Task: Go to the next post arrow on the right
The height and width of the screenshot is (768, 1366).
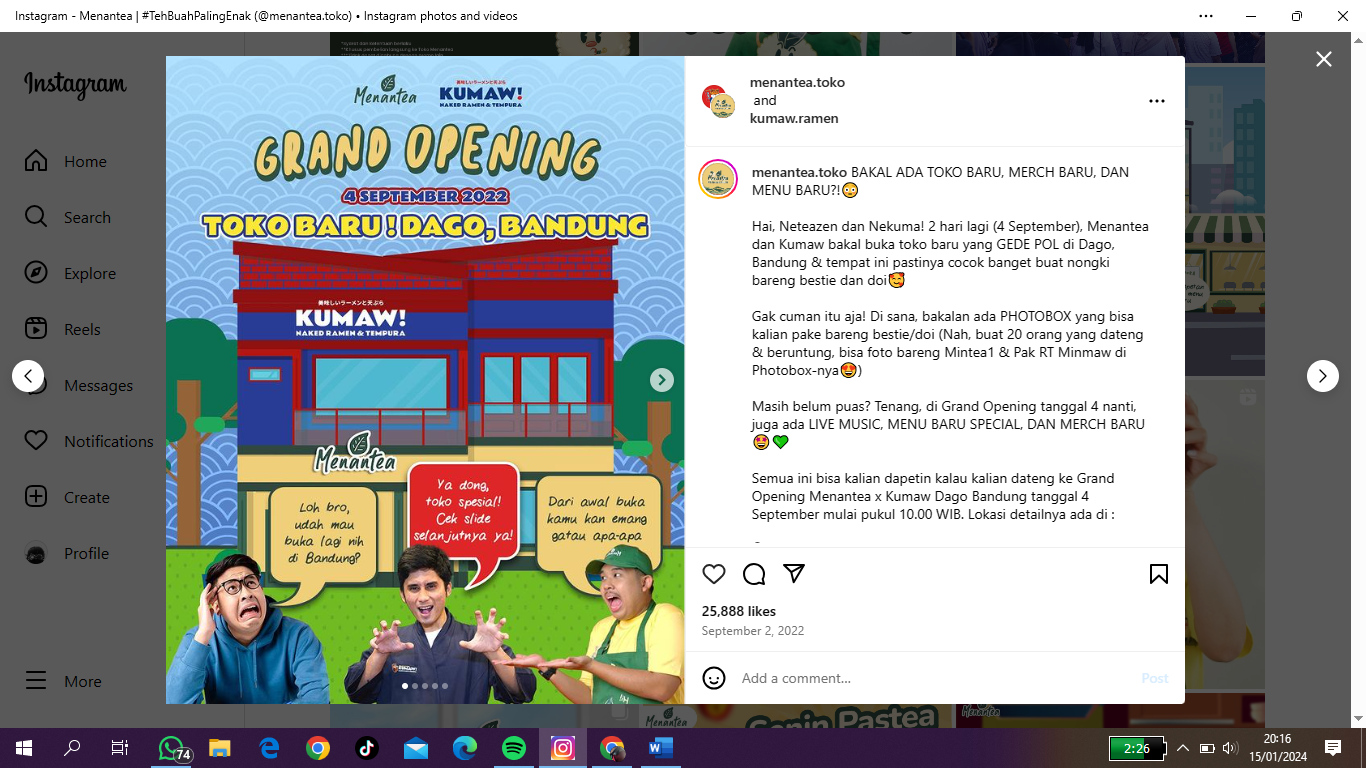Action: pos(1322,376)
